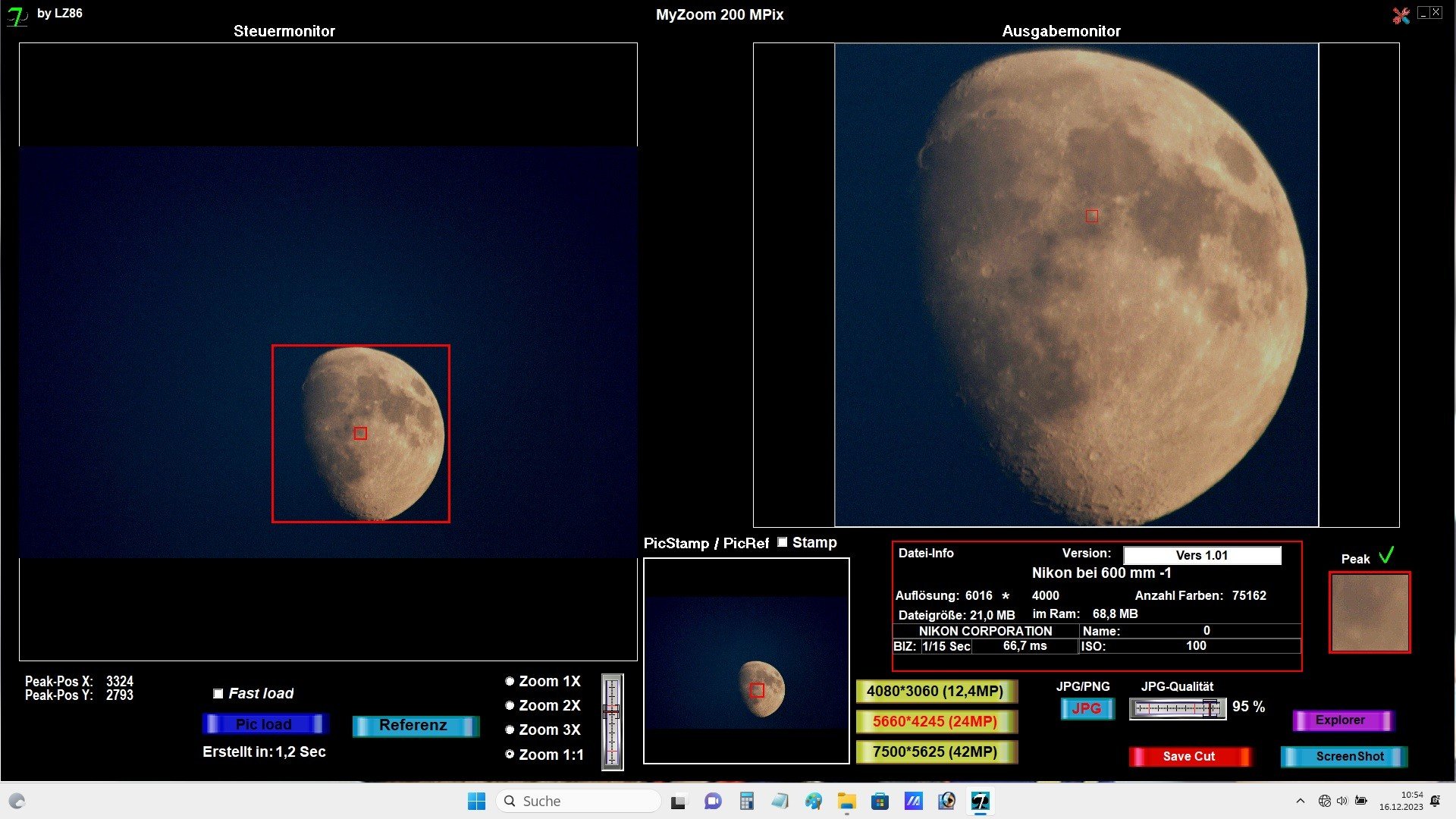This screenshot has height=819, width=1456.
Task: Click the PicStamp moon thumbnail preview
Action: tap(746, 661)
